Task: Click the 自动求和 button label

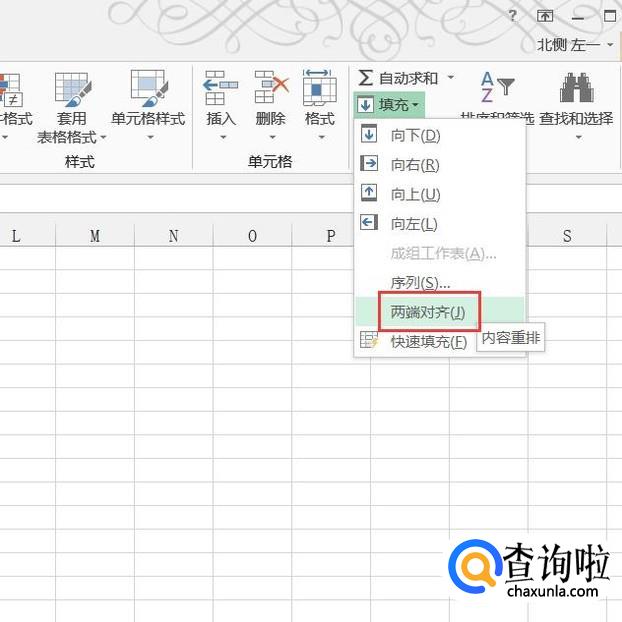Action: (409, 78)
